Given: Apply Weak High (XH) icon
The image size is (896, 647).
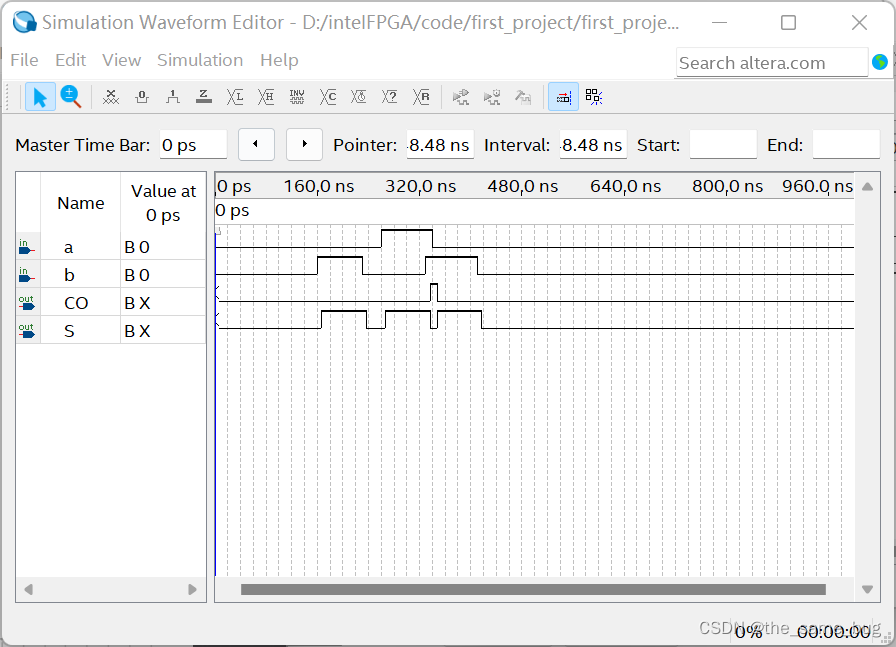Looking at the screenshot, I should pos(266,97).
